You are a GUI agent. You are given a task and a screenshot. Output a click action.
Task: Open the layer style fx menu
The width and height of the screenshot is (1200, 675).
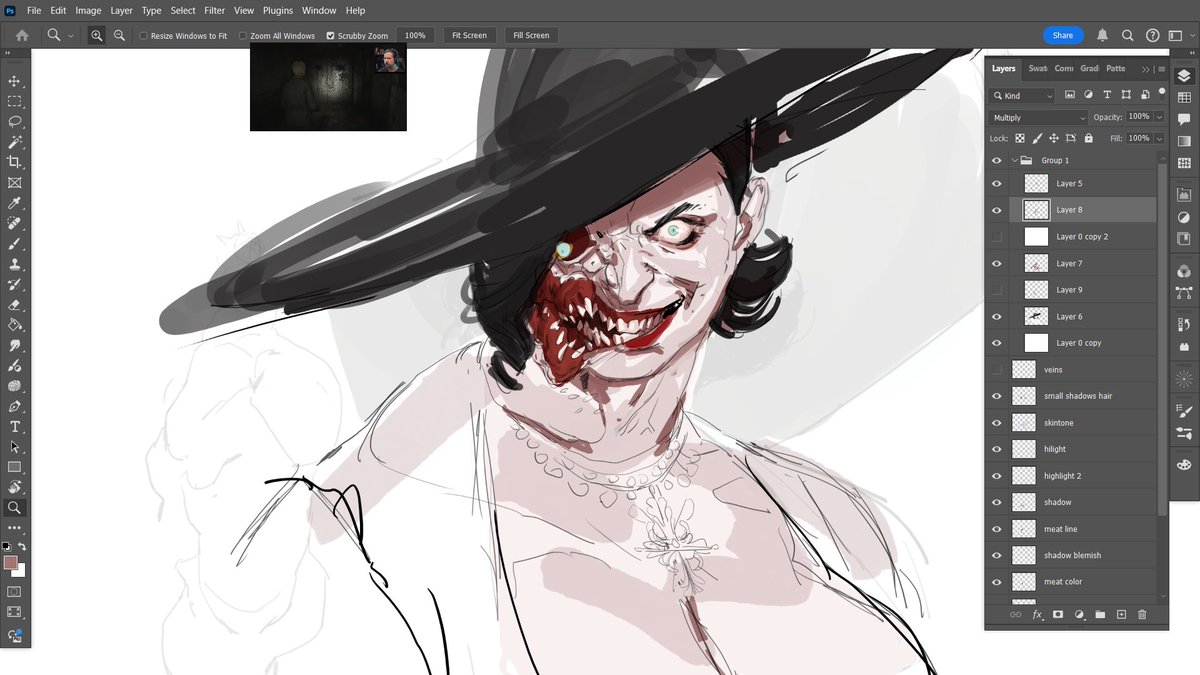[1037, 614]
